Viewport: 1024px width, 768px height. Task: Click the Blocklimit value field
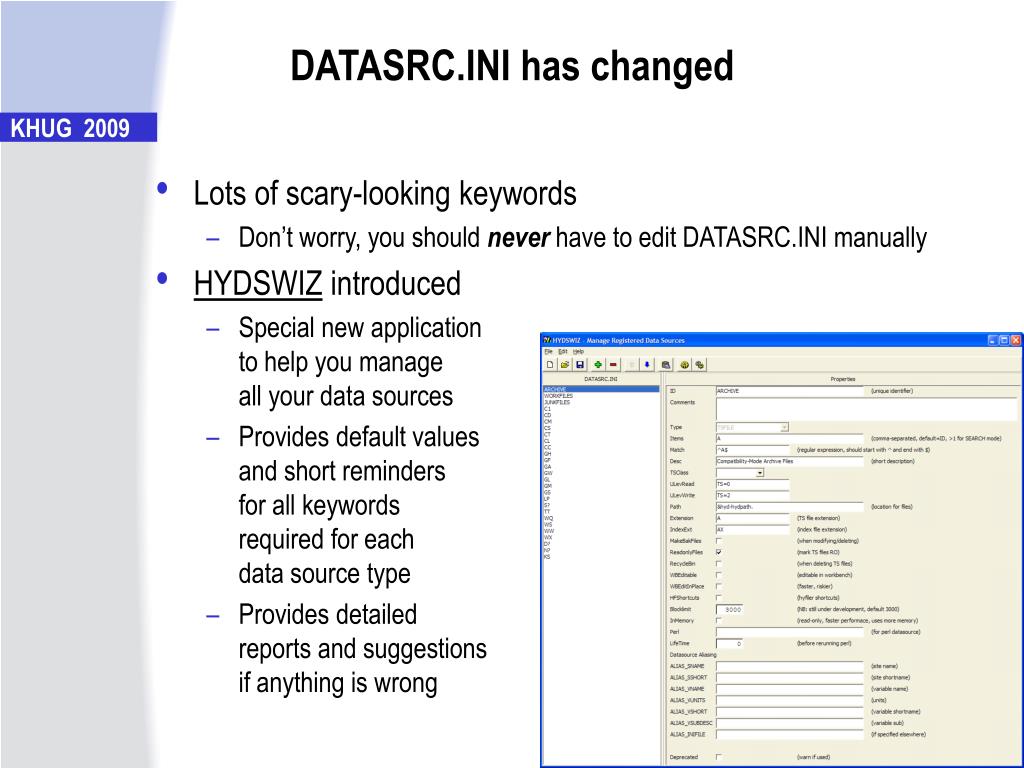pyautogui.click(x=729, y=609)
